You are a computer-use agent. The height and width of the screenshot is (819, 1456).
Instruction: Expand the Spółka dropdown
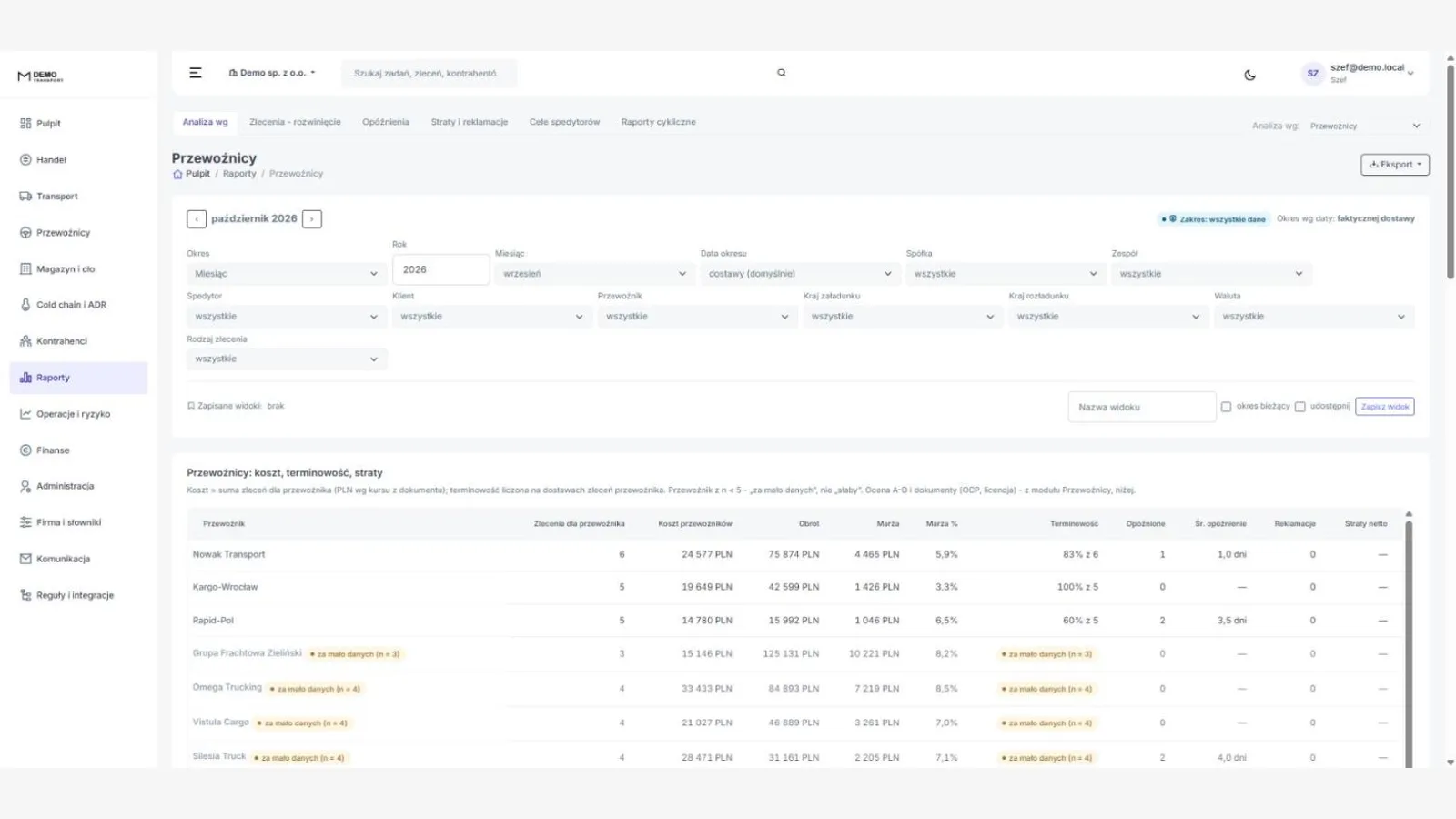click(1006, 274)
